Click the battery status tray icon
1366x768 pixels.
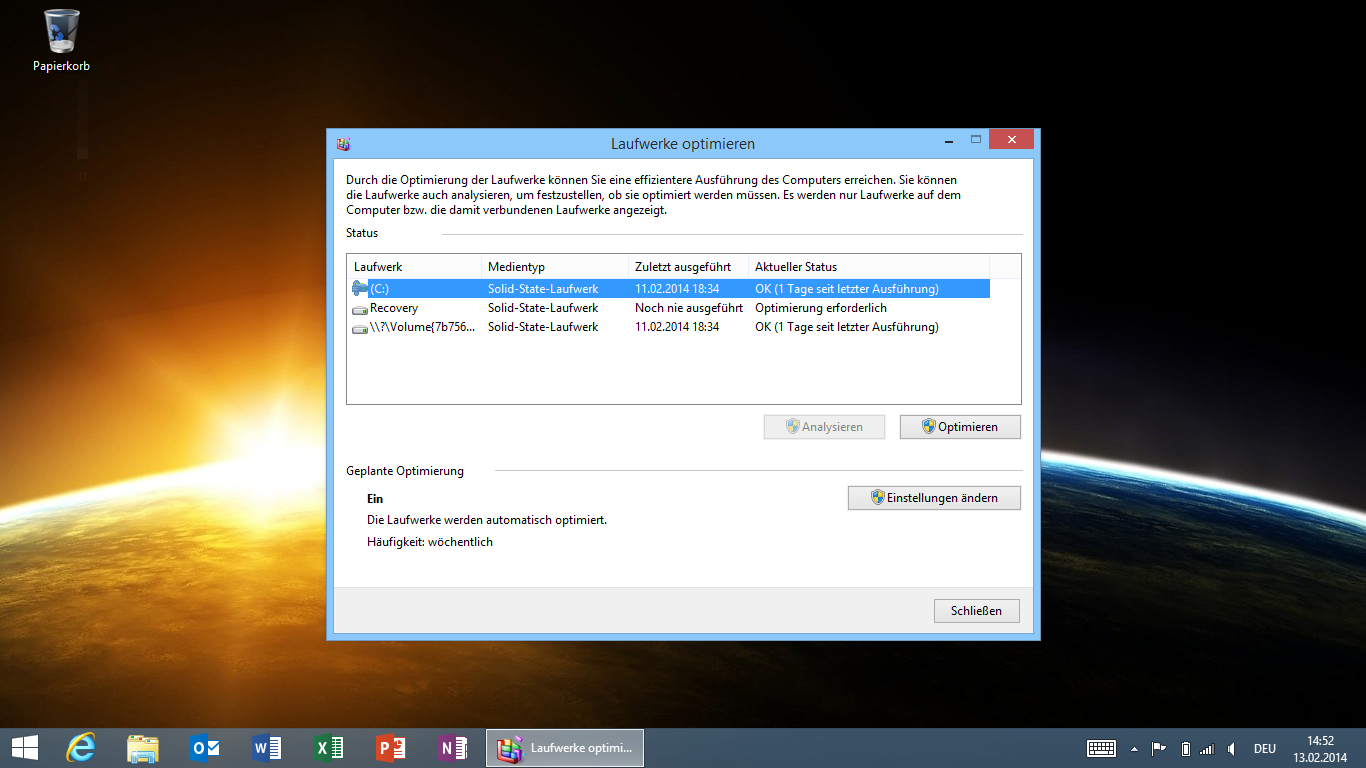(x=1185, y=748)
